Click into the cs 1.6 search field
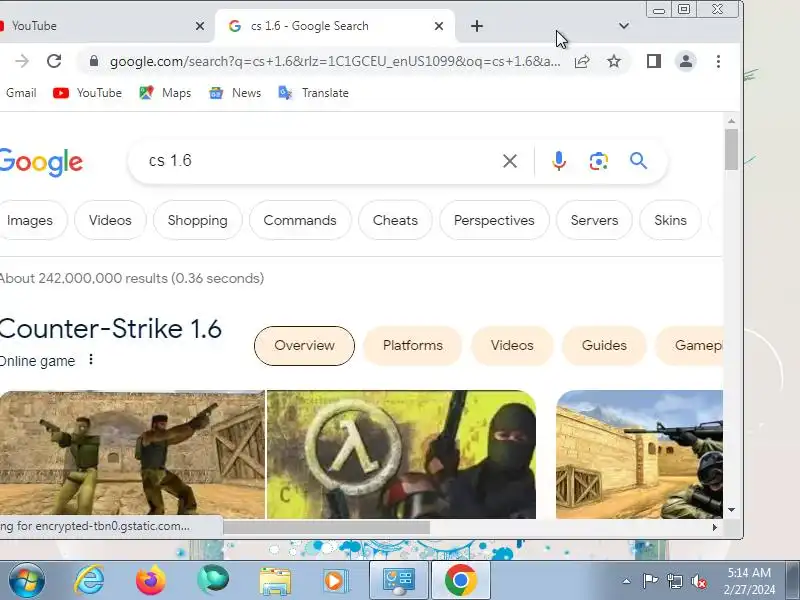Viewport: 800px width, 600px height. tap(316, 161)
